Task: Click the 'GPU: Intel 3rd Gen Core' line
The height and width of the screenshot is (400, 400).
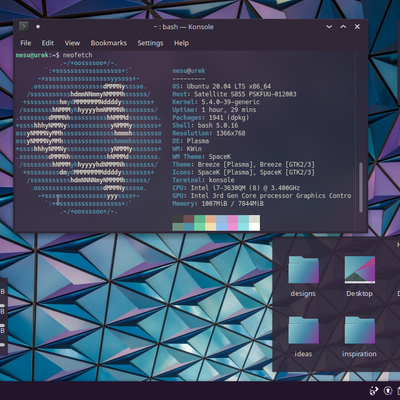Action: click(x=262, y=196)
